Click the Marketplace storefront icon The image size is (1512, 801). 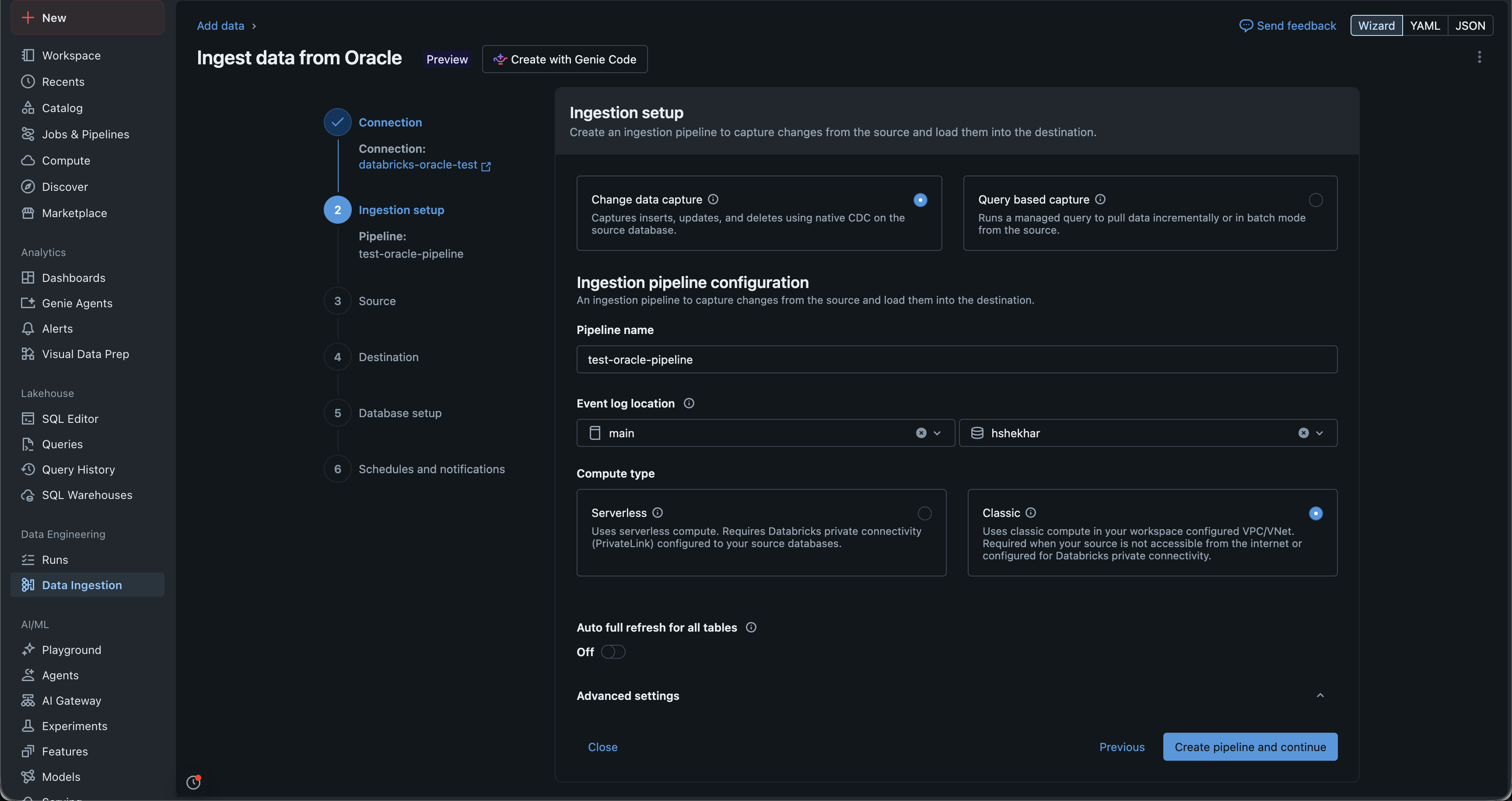pos(28,213)
